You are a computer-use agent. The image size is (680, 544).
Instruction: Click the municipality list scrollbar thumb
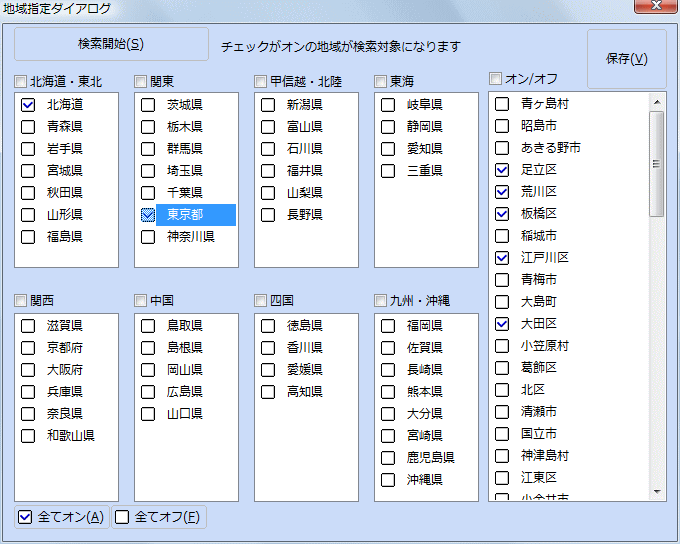657,163
